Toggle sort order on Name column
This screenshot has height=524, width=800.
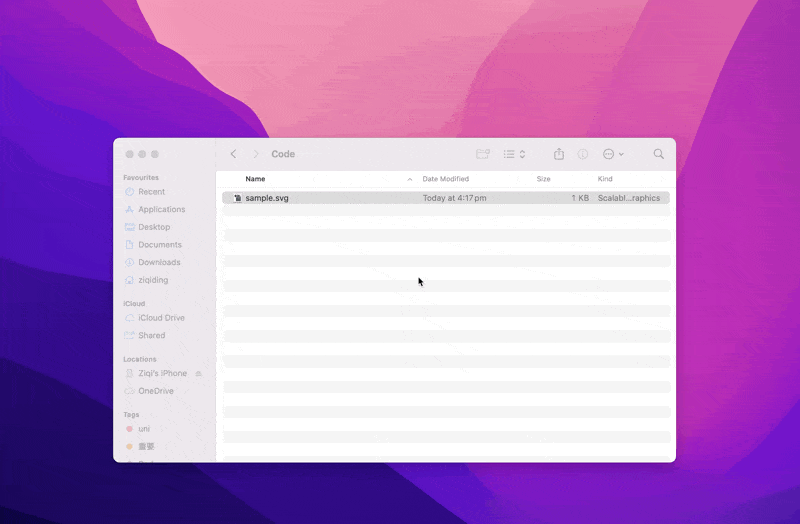(409, 179)
